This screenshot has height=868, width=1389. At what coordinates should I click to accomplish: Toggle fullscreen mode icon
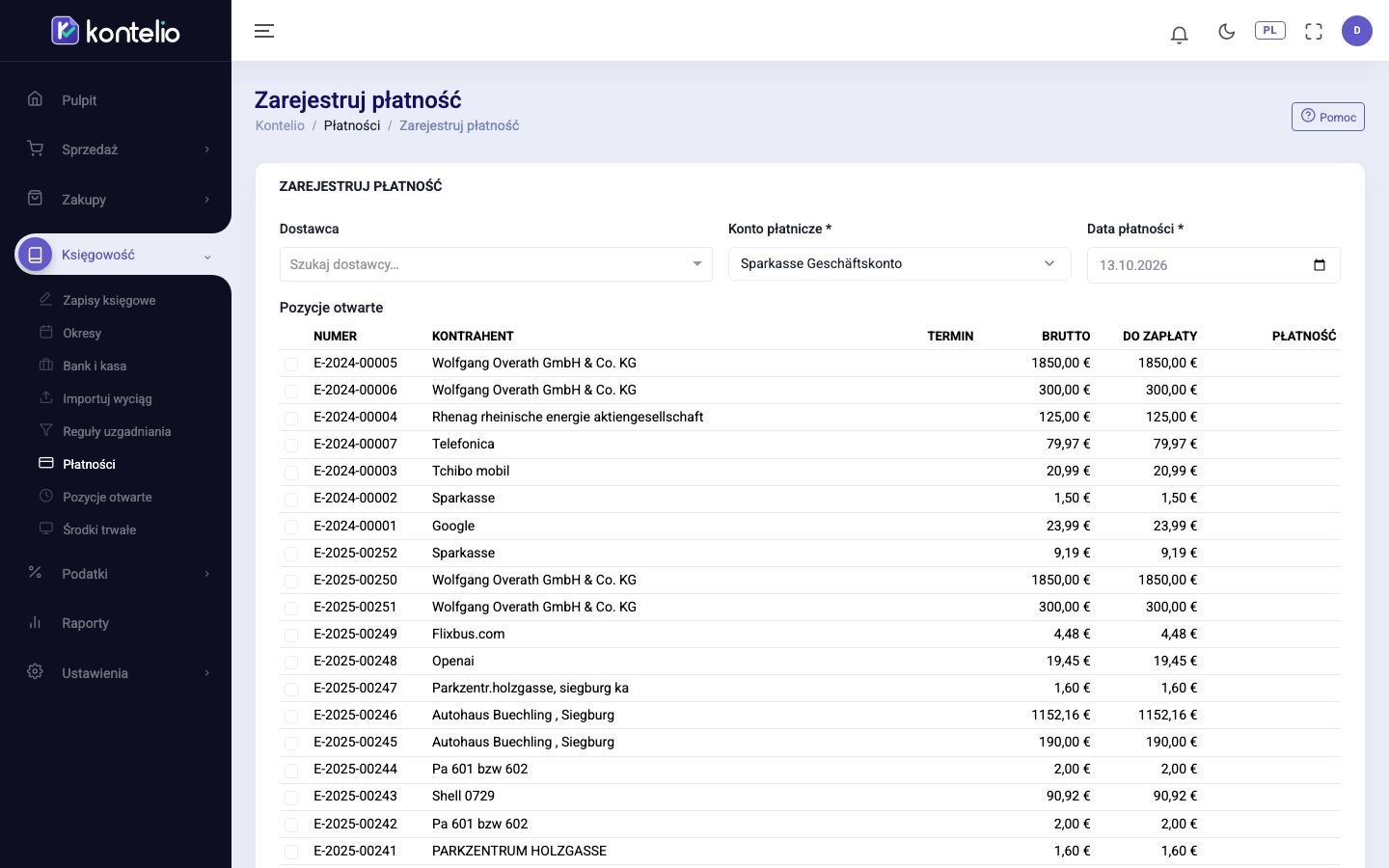pos(1314,31)
